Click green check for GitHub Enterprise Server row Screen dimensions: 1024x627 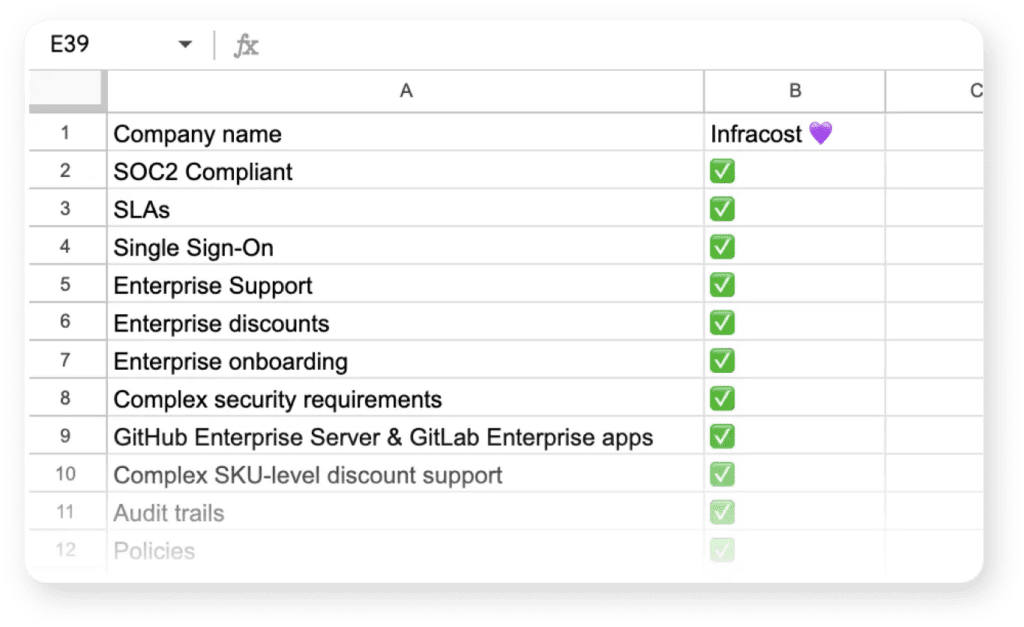tap(722, 436)
